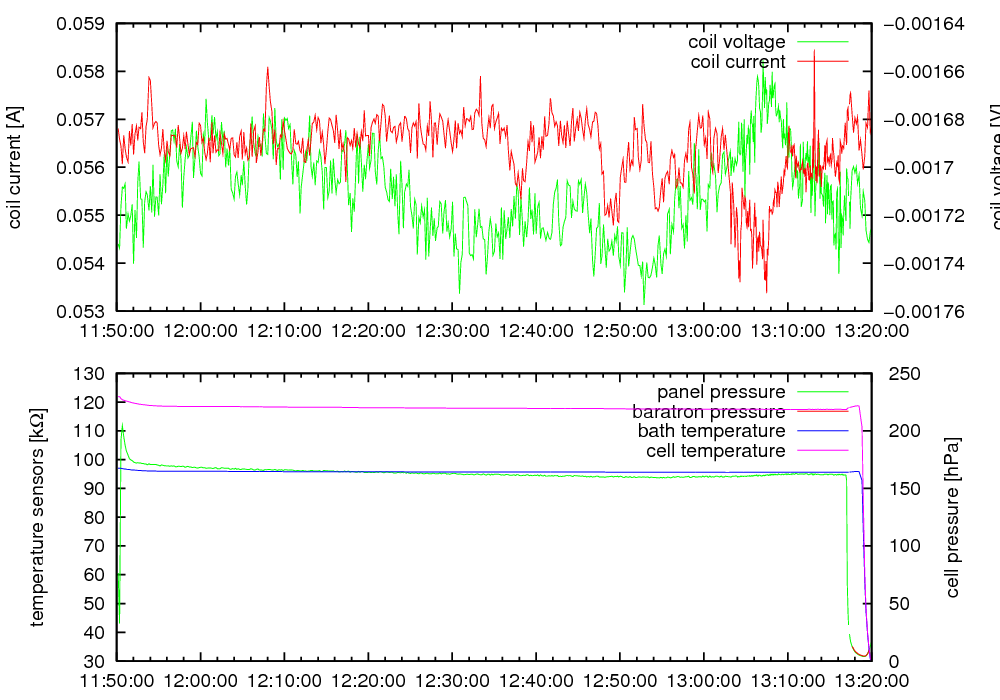Toggle the coil voltage legend entry
The height and width of the screenshot is (700, 1000).
pos(736,42)
